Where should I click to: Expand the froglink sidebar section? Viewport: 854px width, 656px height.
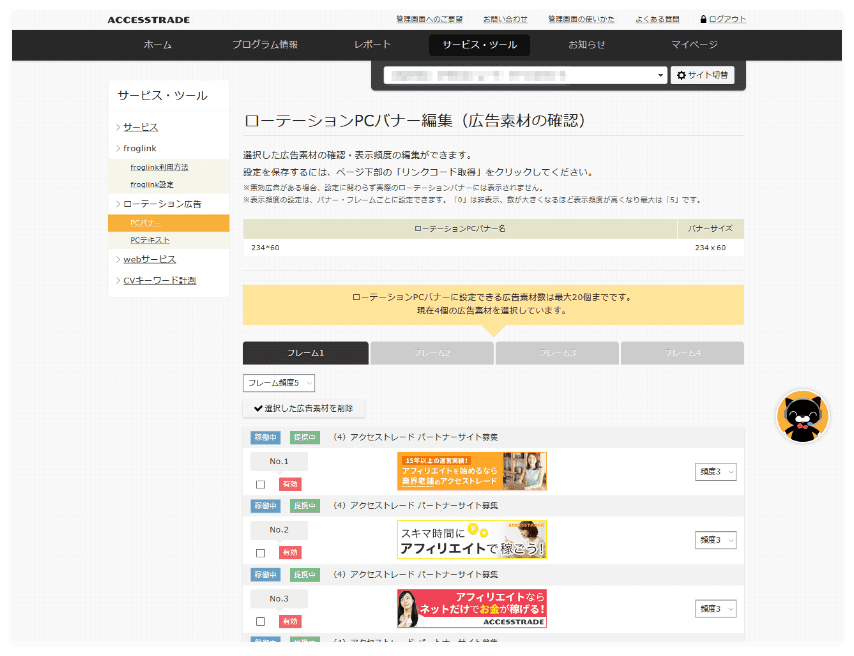tap(139, 148)
